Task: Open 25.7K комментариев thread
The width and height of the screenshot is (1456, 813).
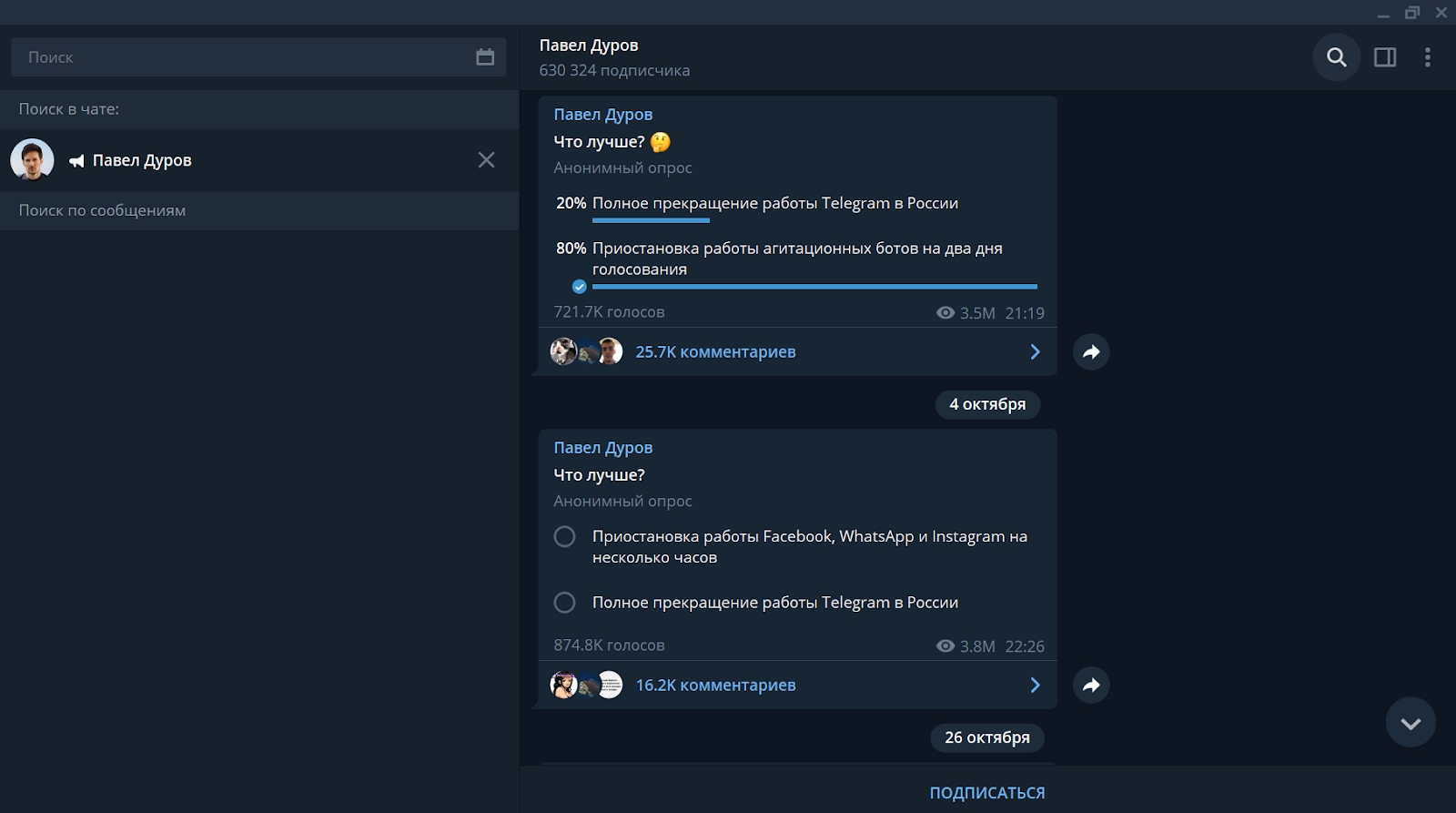Action: [x=715, y=352]
